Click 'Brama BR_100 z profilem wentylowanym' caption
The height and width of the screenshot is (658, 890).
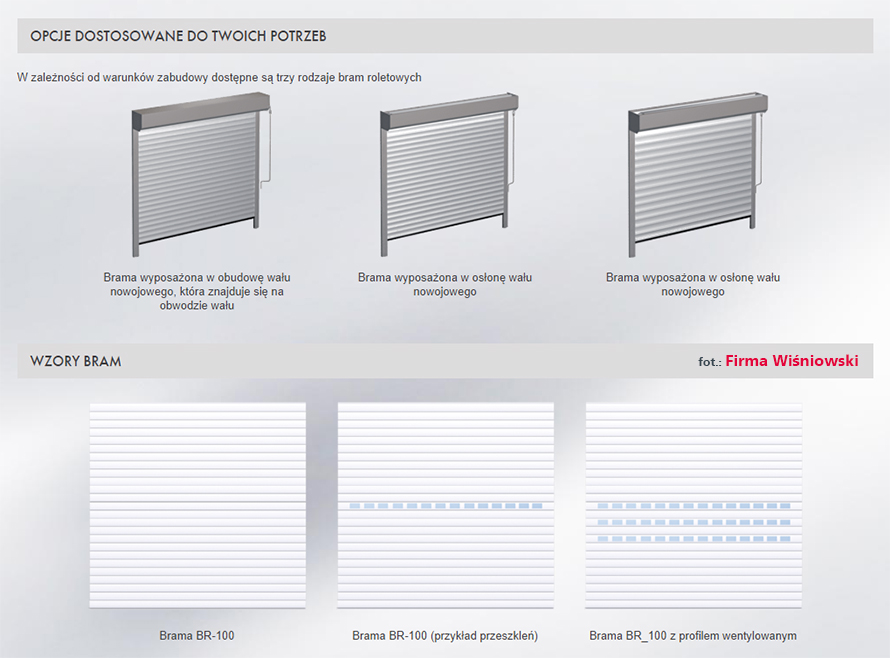click(x=693, y=635)
